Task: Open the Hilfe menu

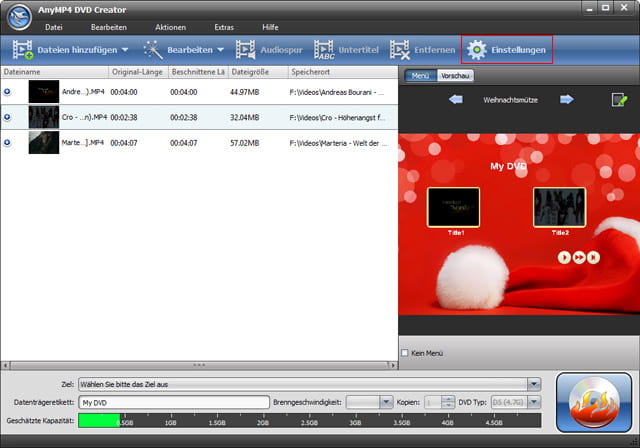Action: [x=270, y=27]
